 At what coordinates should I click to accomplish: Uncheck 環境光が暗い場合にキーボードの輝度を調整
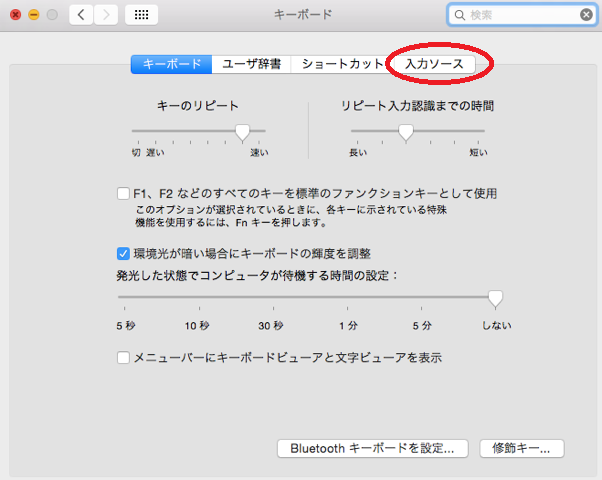(123, 253)
